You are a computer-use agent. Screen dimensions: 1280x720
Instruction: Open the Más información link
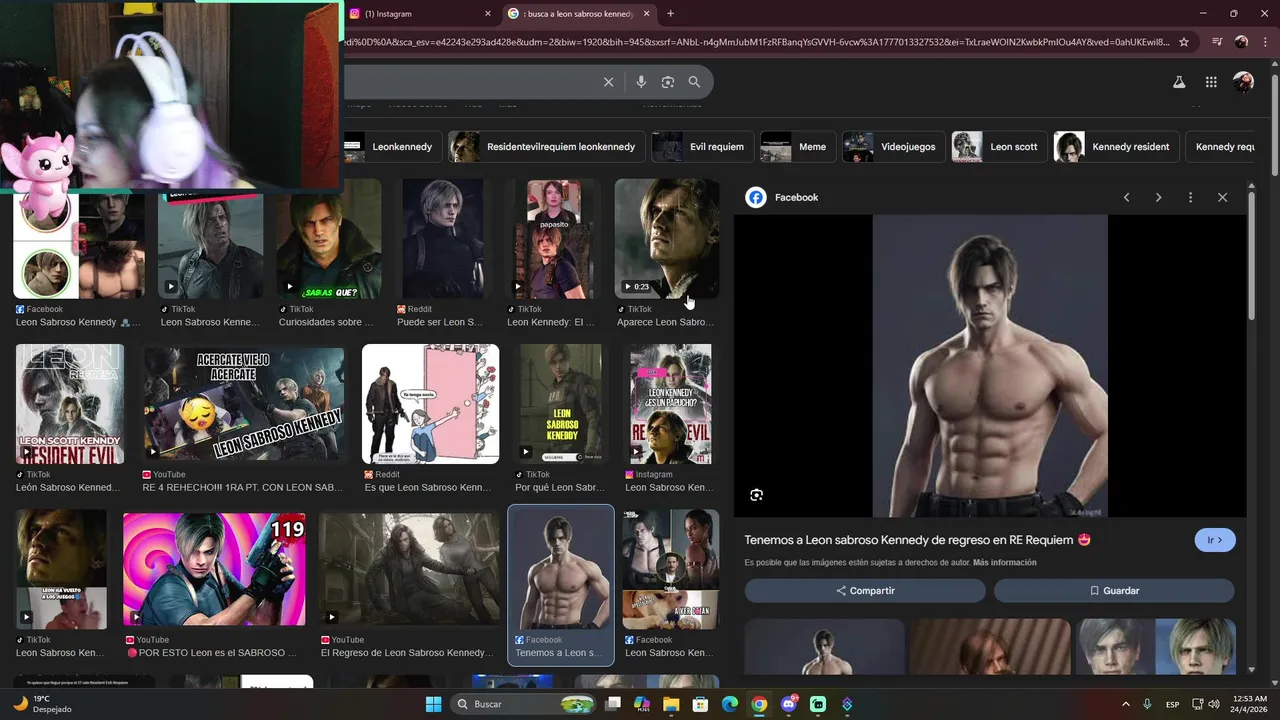(x=1004, y=563)
